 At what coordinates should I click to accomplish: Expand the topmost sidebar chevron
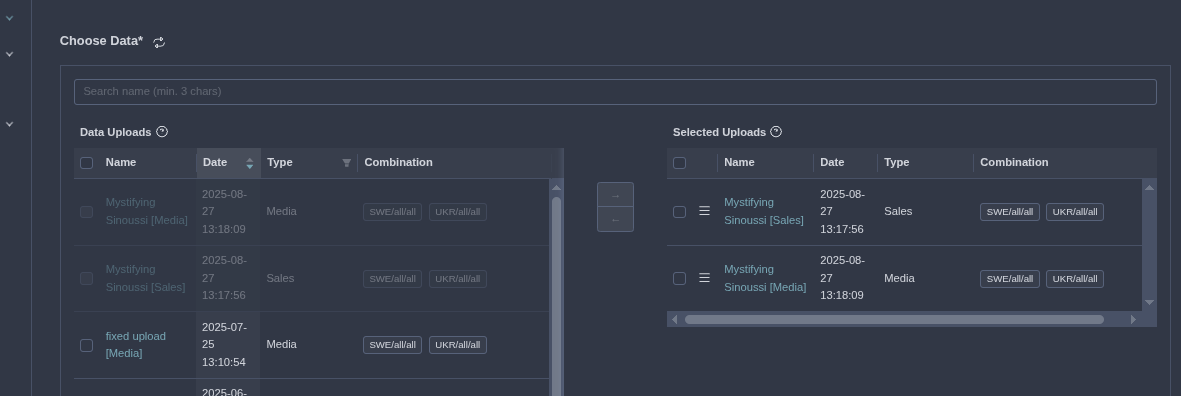[x=10, y=17]
